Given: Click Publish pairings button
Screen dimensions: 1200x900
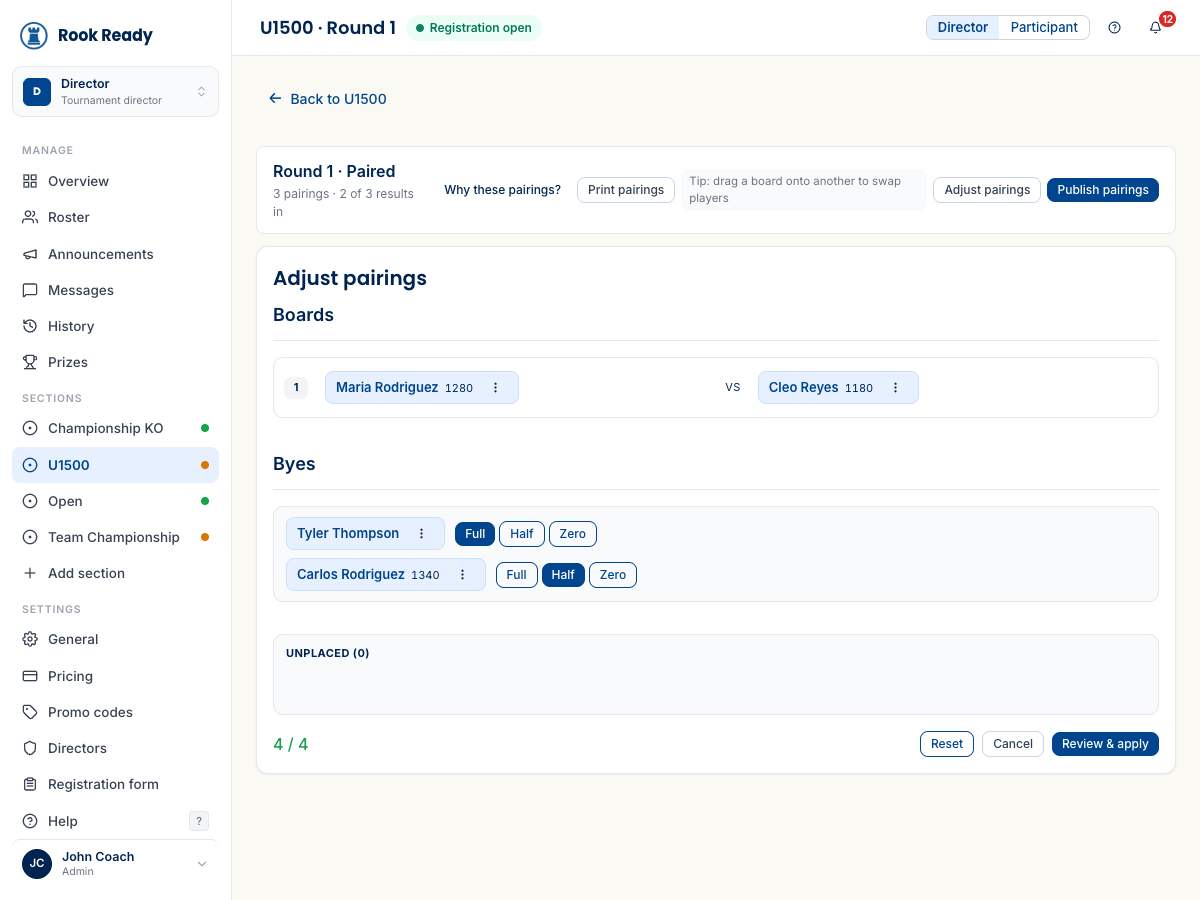Looking at the screenshot, I should click(x=1103, y=190).
